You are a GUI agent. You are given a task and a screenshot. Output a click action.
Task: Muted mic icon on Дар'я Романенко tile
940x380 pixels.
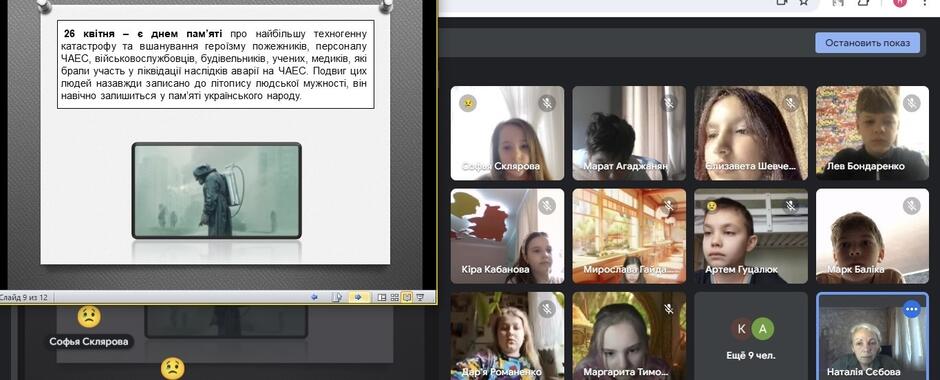(x=546, y=309)
